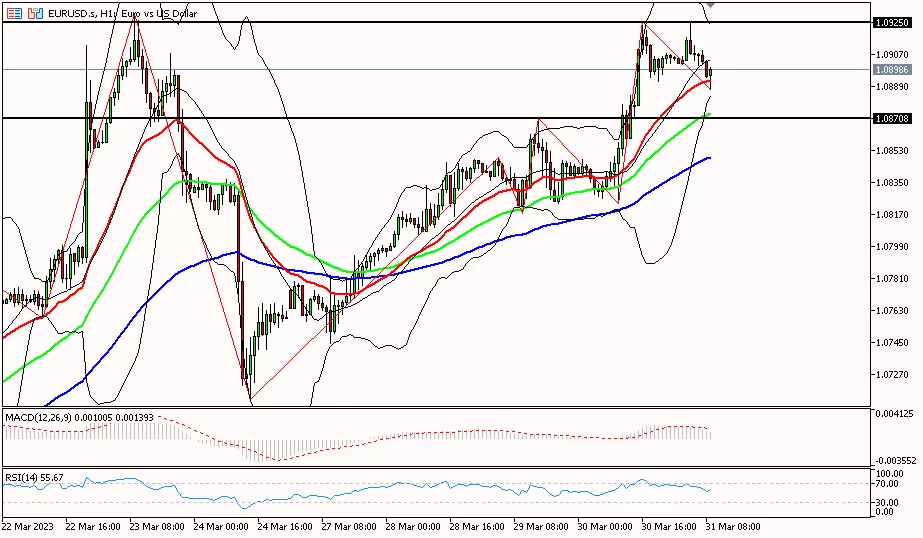Select the 1.08708 support level label
The image size is (923, 538).
pyautogui.click(x=892, y=118)
